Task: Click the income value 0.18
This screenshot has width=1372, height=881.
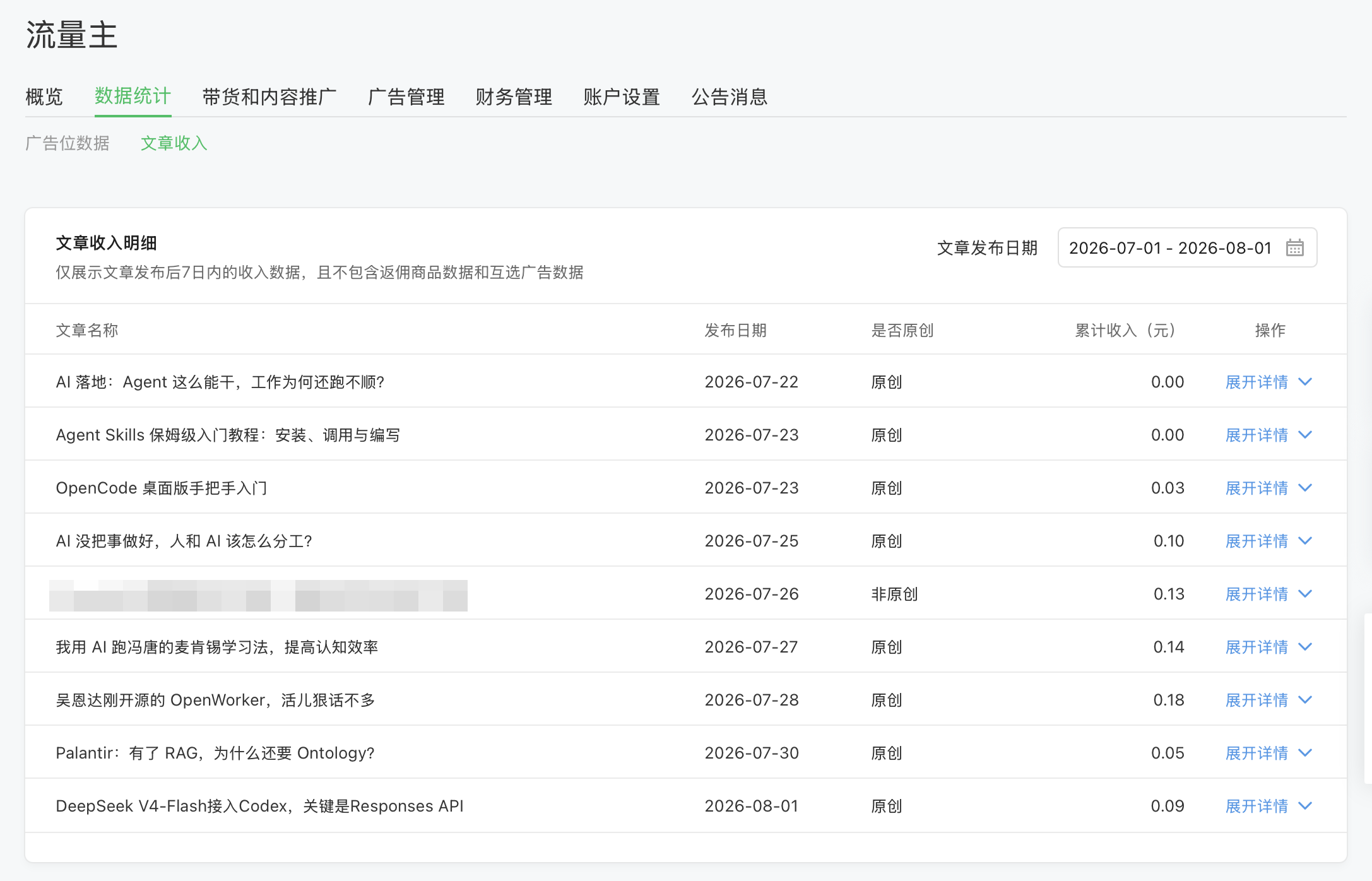Action: [1169, 700]
